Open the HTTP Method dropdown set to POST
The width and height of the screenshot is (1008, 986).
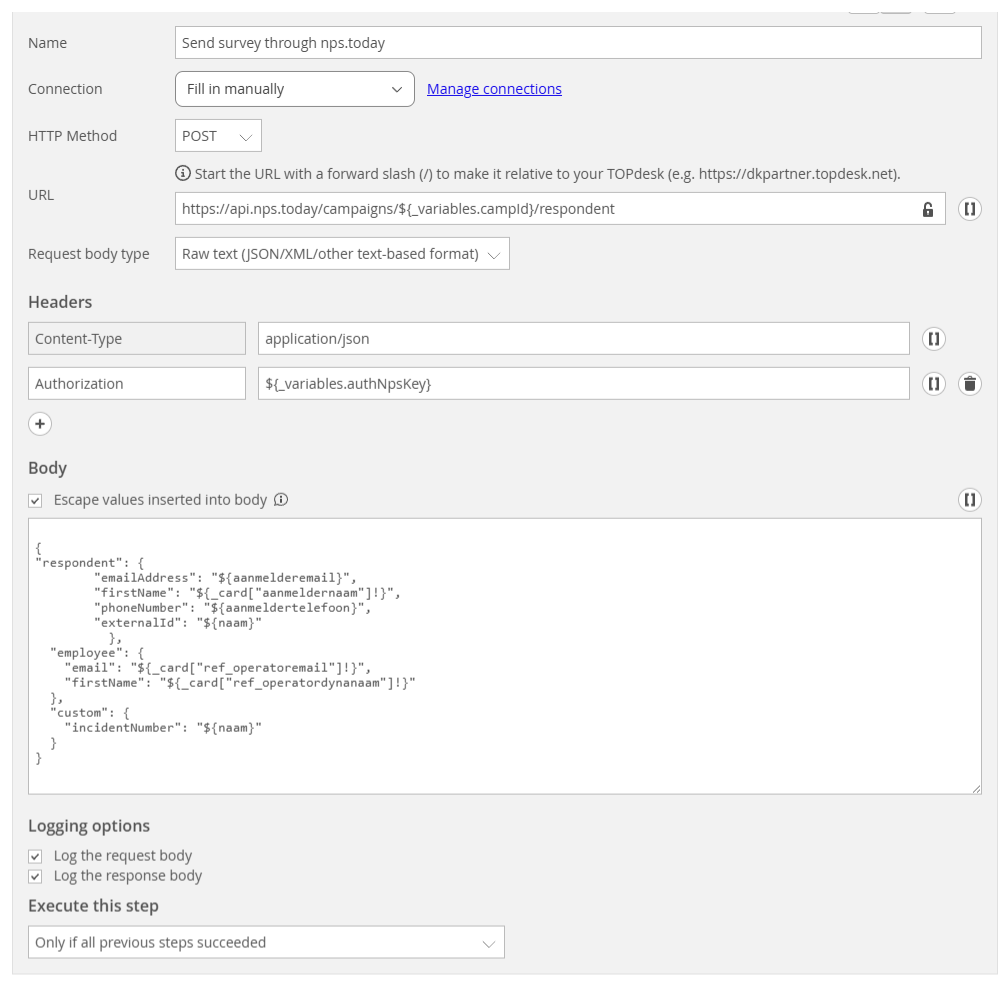(217, 135)
